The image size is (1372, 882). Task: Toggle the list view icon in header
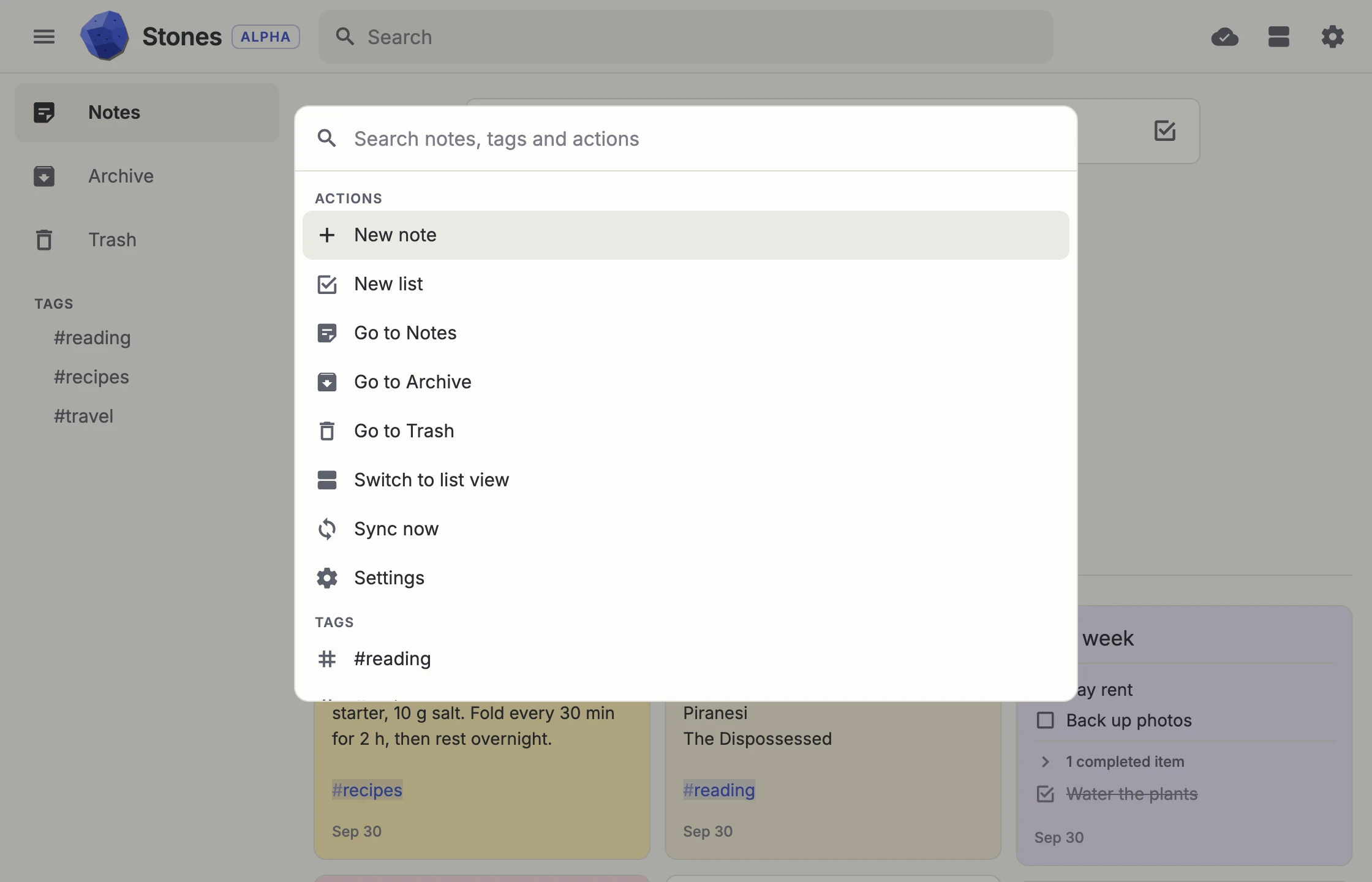pos(1278,37)
